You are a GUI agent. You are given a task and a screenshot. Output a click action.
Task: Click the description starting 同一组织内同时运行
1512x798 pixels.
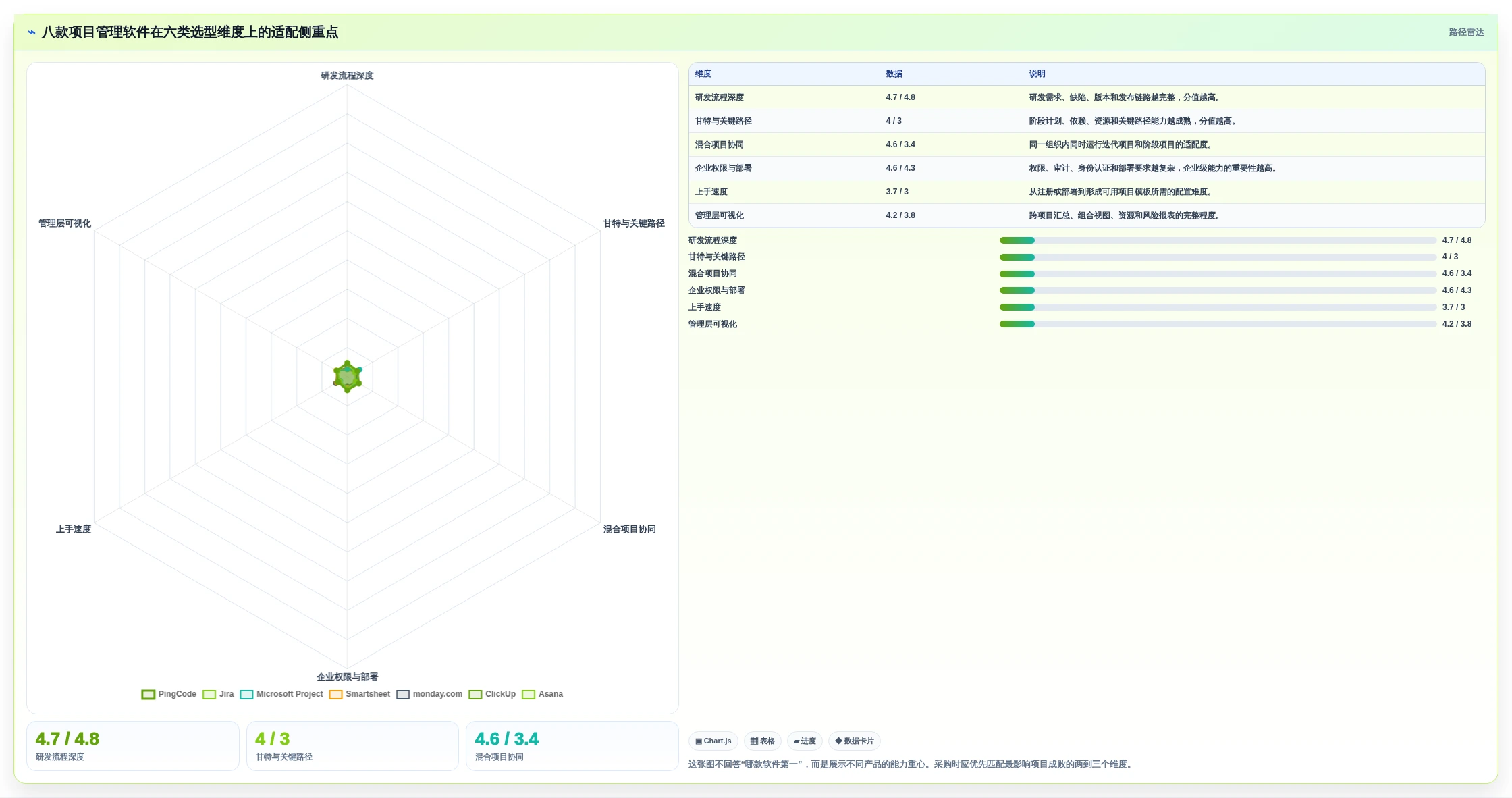coord(1121,144)
